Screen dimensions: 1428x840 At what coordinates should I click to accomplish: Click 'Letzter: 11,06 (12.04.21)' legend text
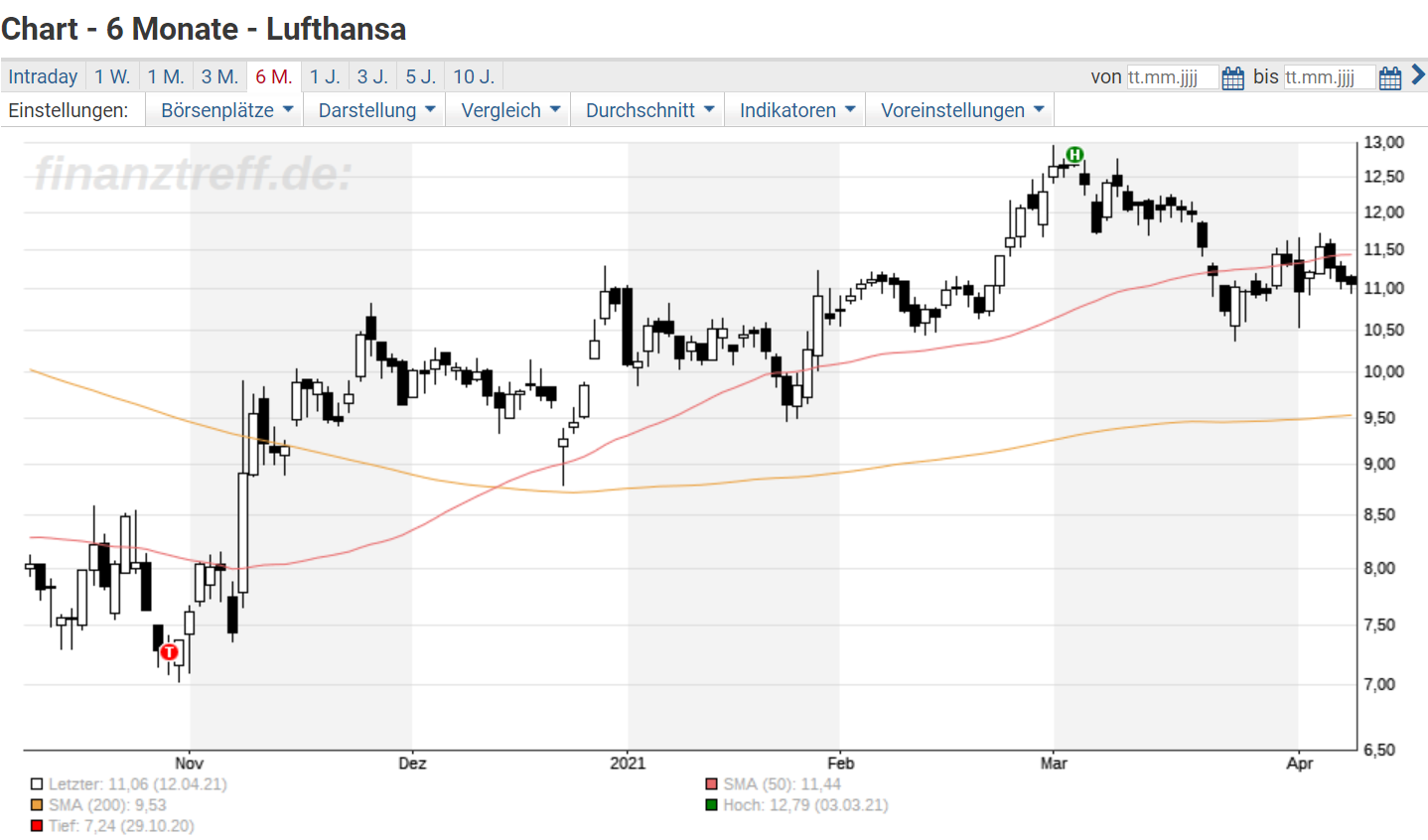pyautogui.click(x=138, y=784)
